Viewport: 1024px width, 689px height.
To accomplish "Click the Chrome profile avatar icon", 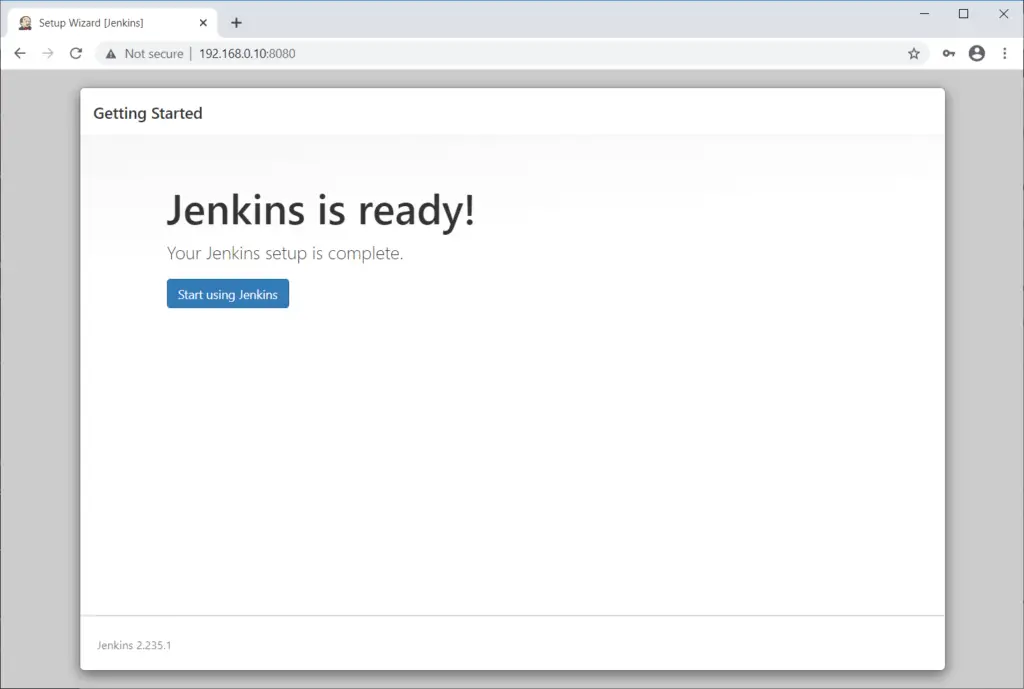I will pyautogui.click(x=976, y=53).
